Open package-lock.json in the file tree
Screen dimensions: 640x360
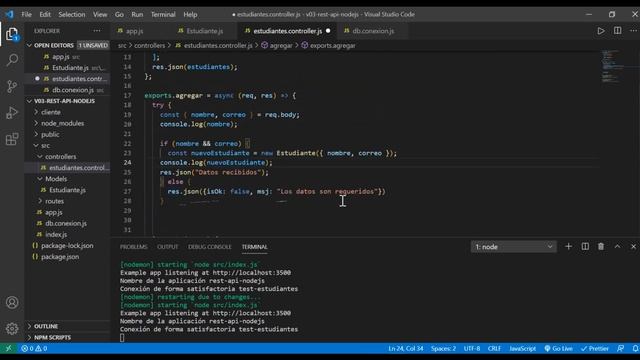click(67, 246)
